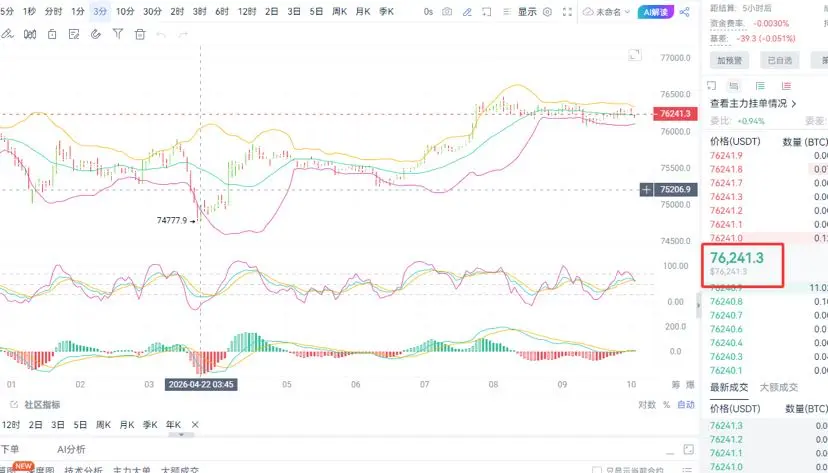This screenshot has height=473, width=828.
Task: Open chart settings hexagon gear icon
Action: [x=548, y=12]
